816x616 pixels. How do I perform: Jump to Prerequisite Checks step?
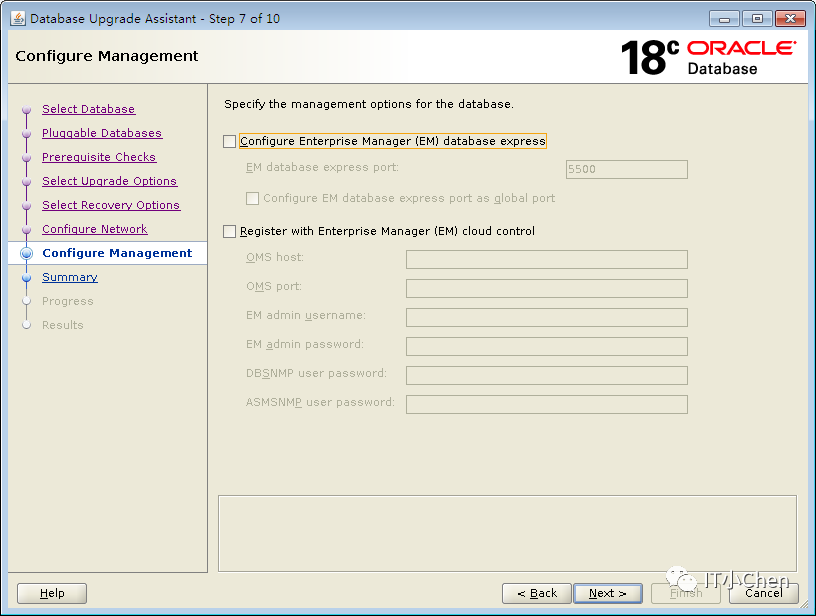pyautogui.click(x=99, y=157)
